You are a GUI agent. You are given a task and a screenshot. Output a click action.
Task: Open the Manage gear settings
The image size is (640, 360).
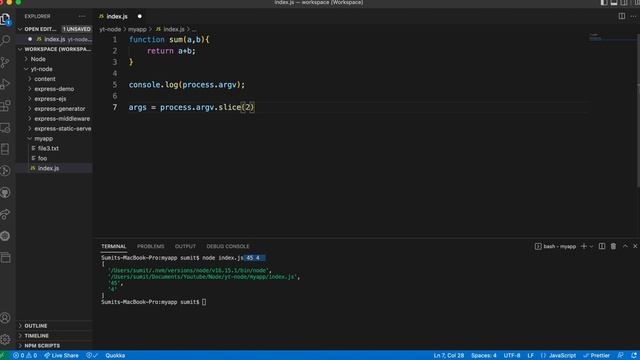click(x=5, y=339)
